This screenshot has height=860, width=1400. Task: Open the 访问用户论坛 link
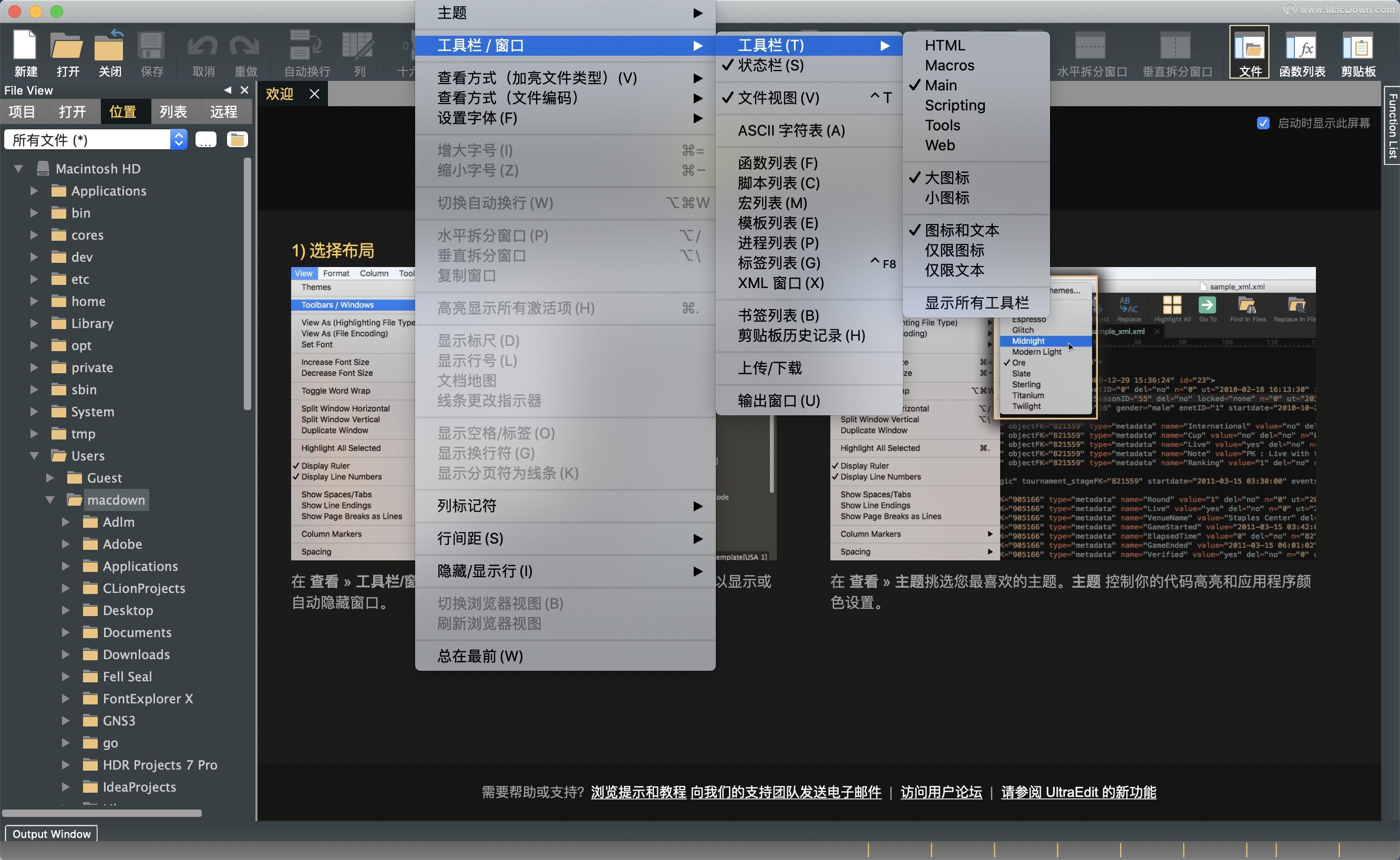coord(941,792)
